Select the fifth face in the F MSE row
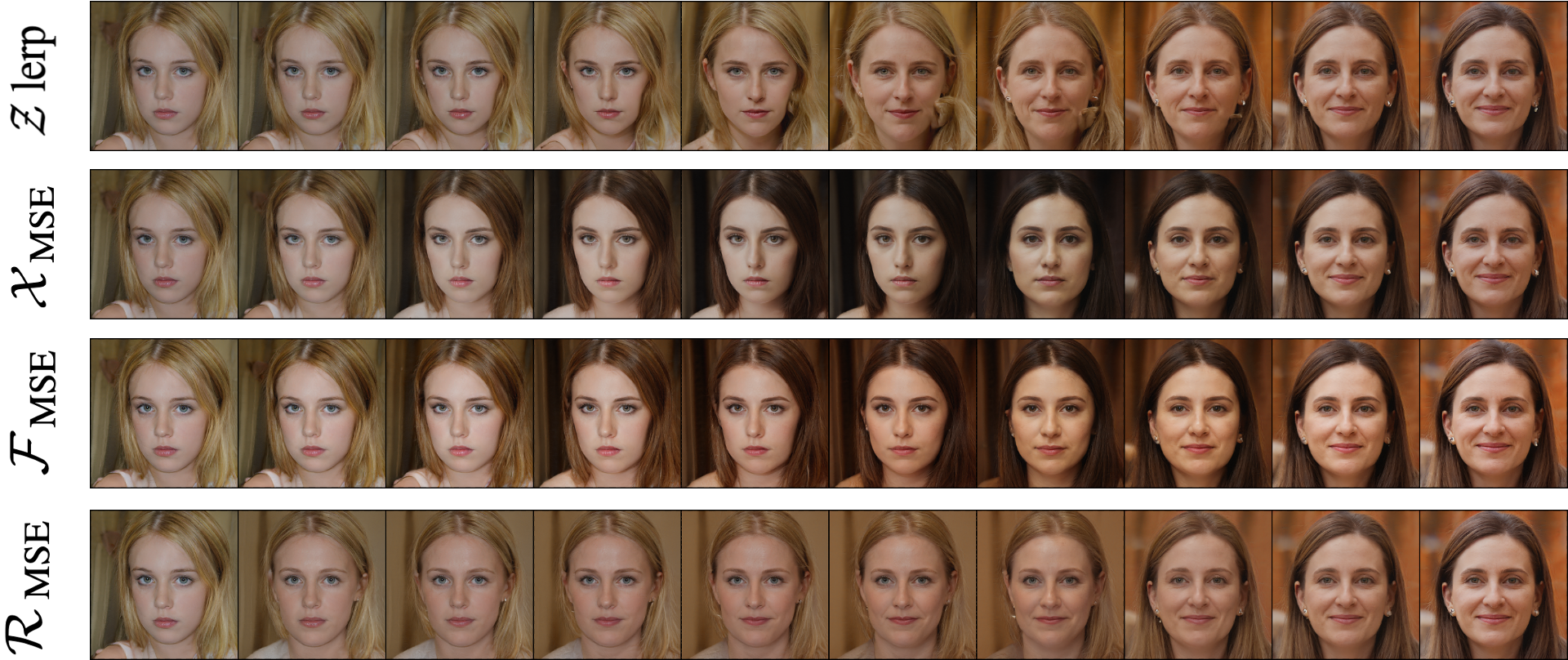The width and height of the screenshot is (1568, 660). coord(755,413)
